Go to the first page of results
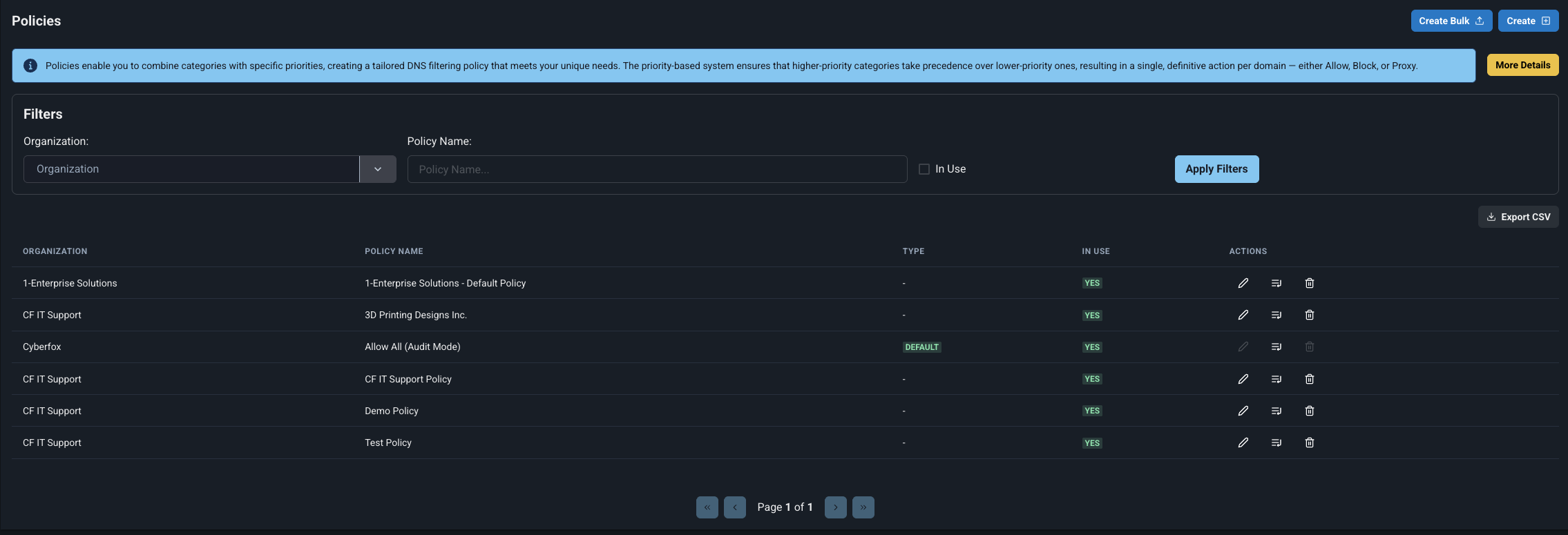1568x535 pixels. (x=707, y=507)
